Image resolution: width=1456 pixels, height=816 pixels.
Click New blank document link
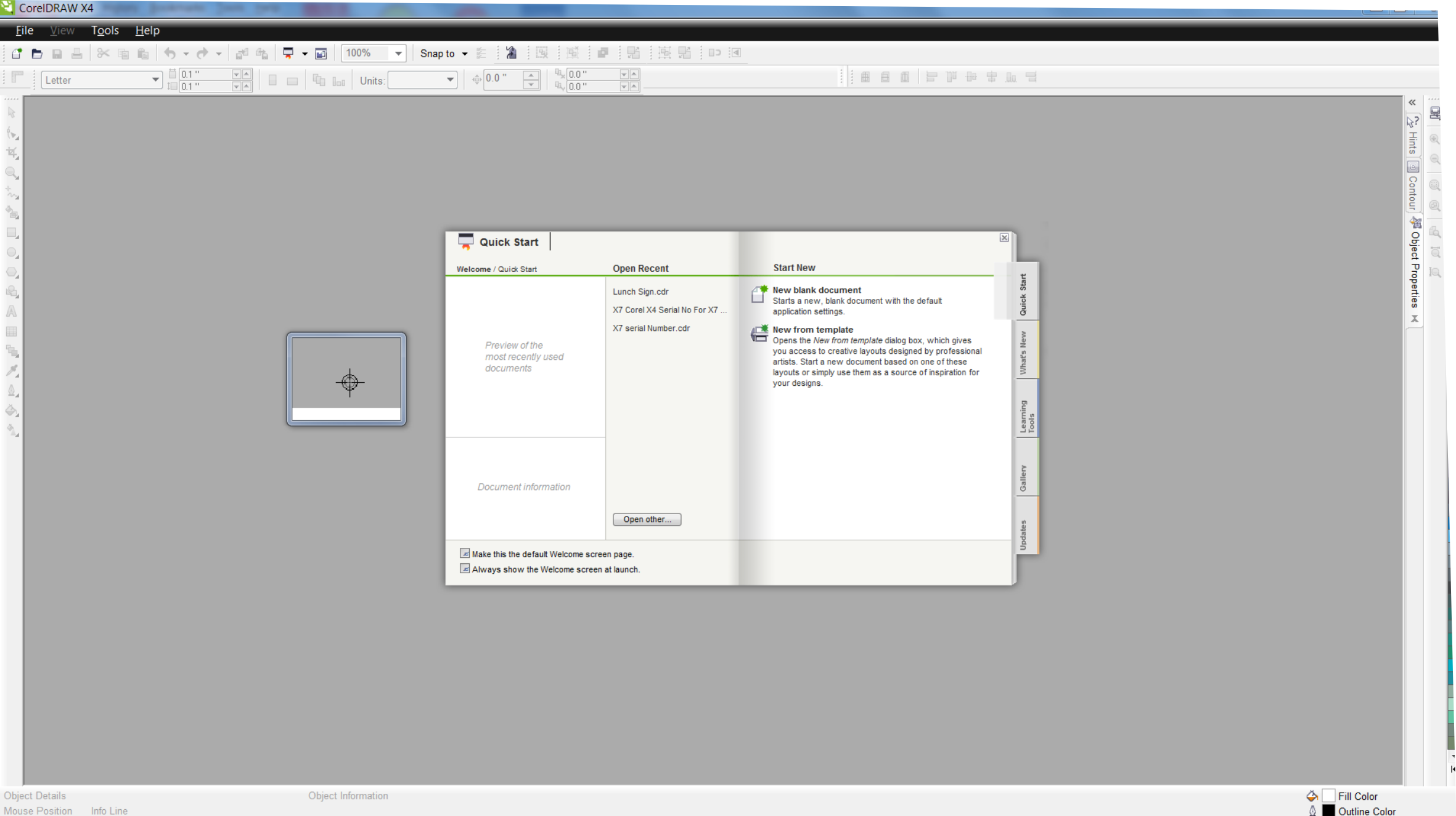817,290
